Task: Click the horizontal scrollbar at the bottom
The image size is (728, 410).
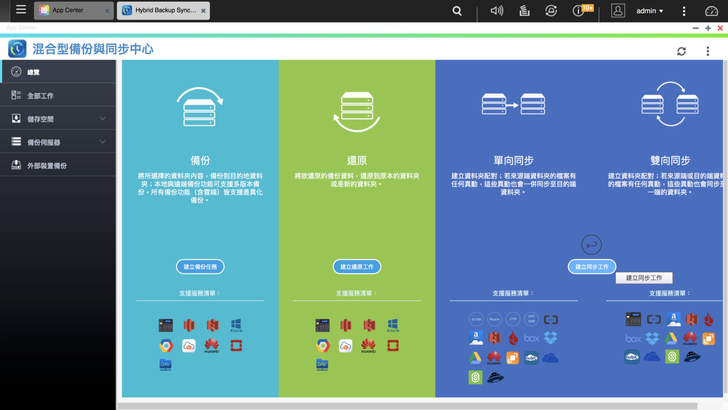Action: coord(400,405)
